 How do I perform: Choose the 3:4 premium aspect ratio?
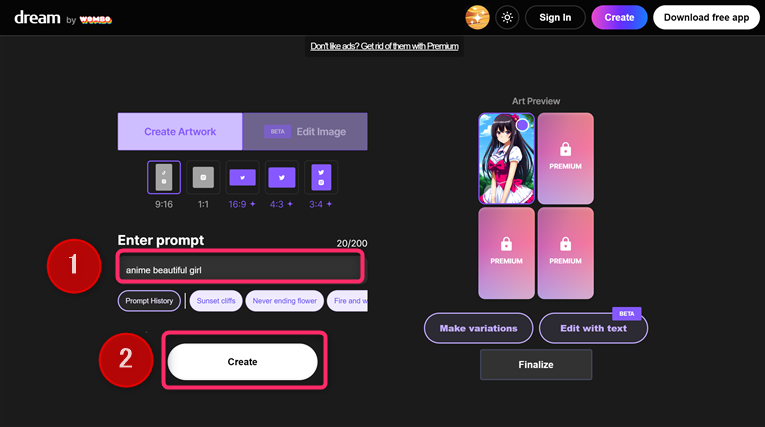tap(320, 177)
